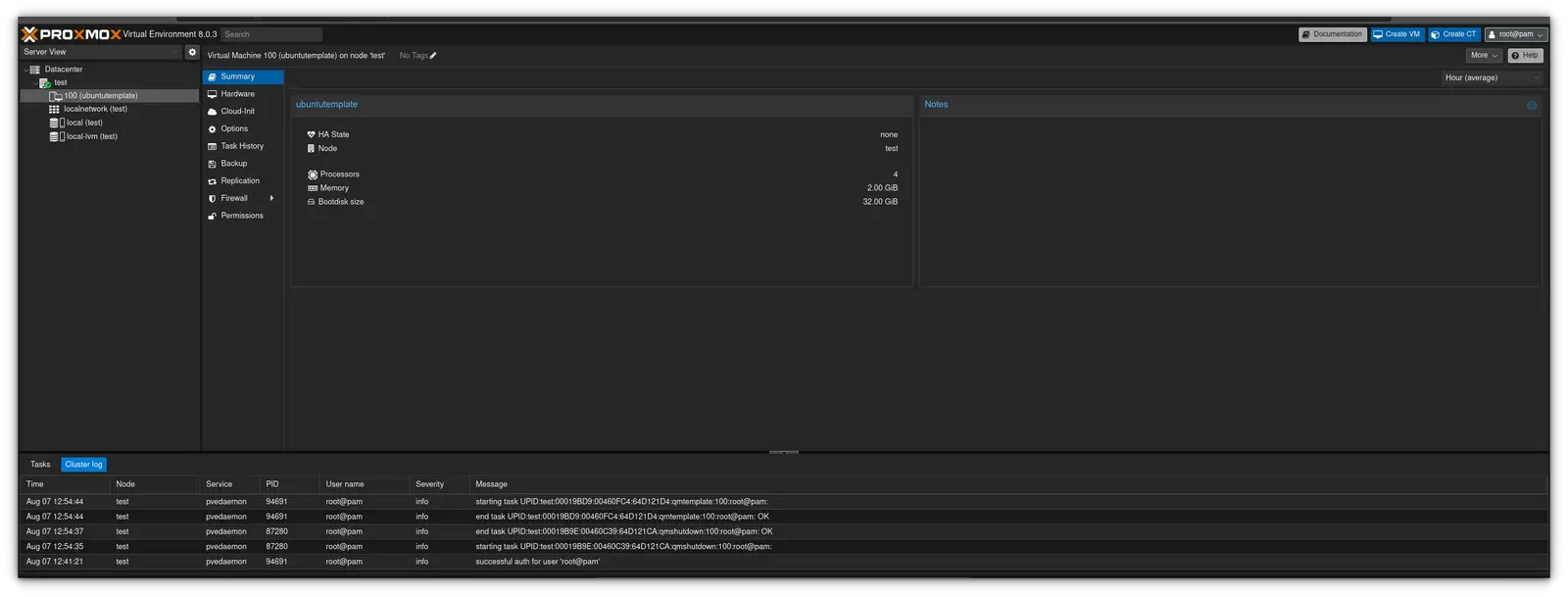
Task: Go to the Backup section
Action: click(x=233, y=164)
